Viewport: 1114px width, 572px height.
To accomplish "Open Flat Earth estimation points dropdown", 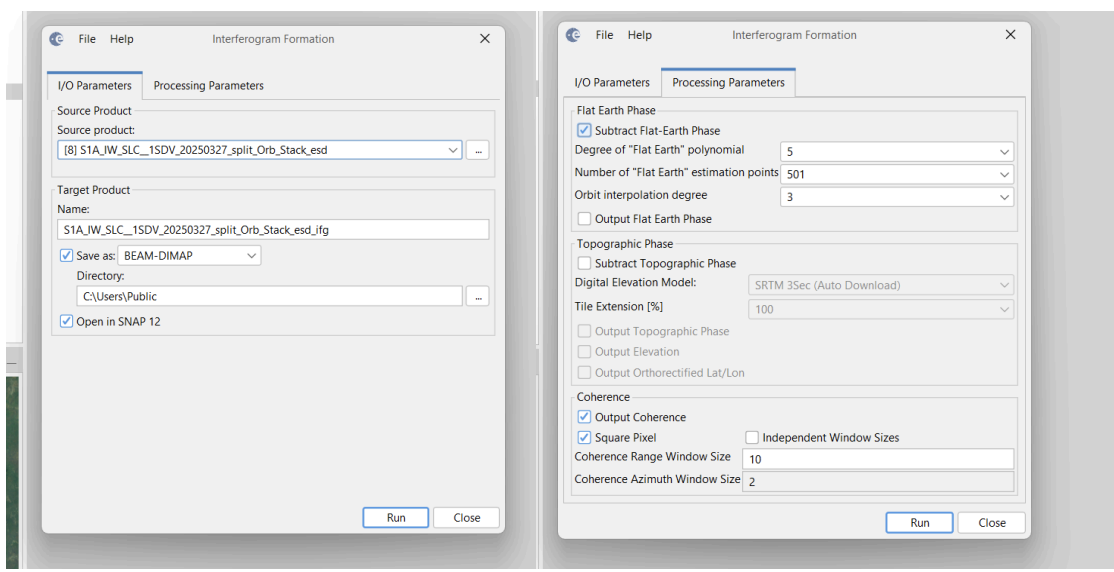I will (897, 174).
